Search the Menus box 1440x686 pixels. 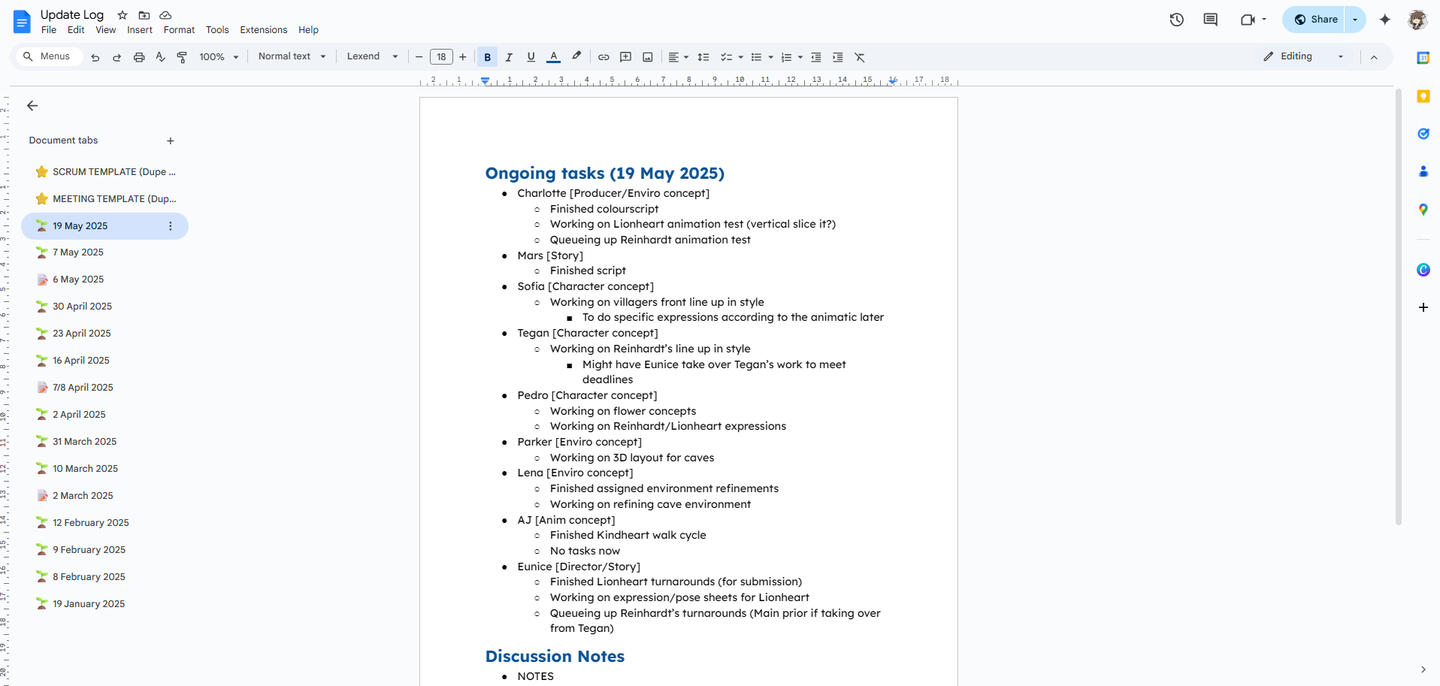48,57
